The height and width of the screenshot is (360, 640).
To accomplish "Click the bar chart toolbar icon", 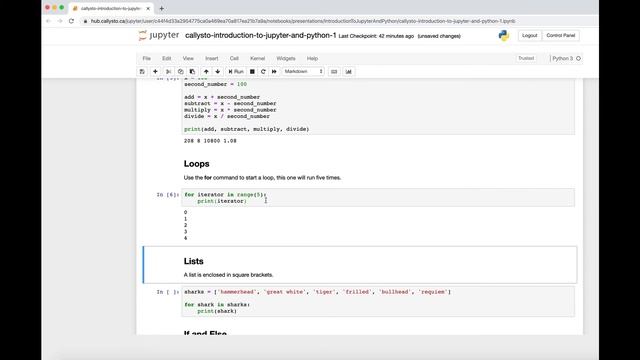I will [x=349, y=71].
